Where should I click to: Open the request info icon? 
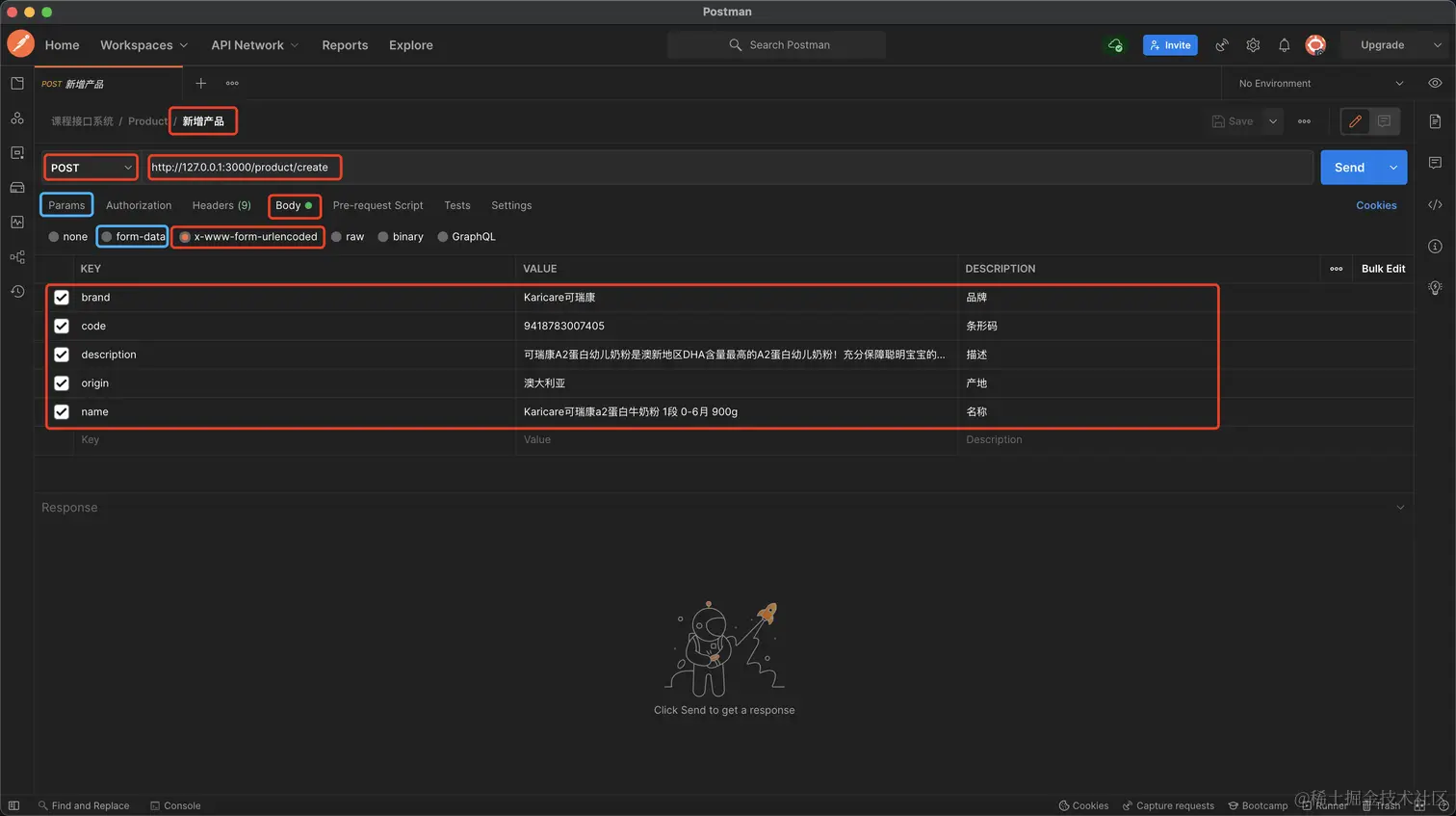(x=1435, y=247)
